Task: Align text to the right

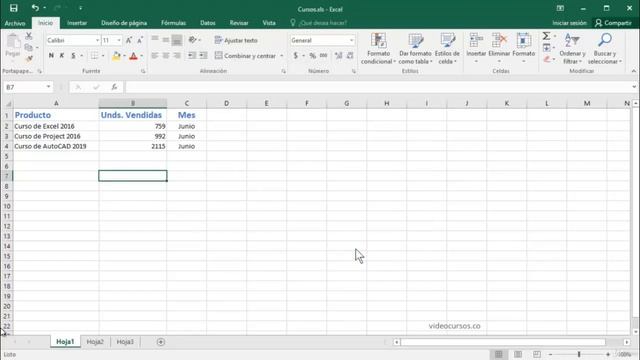Action: pyautogui.click(x=177, y=56)
